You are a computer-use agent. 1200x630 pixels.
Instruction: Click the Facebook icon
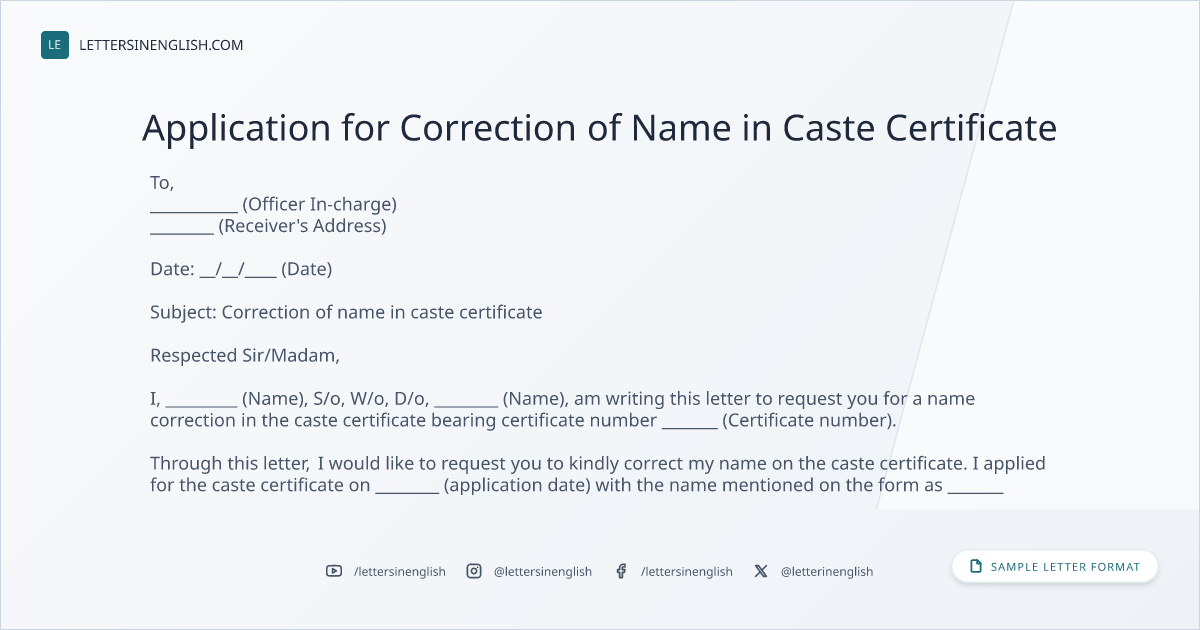coord(621,571)
